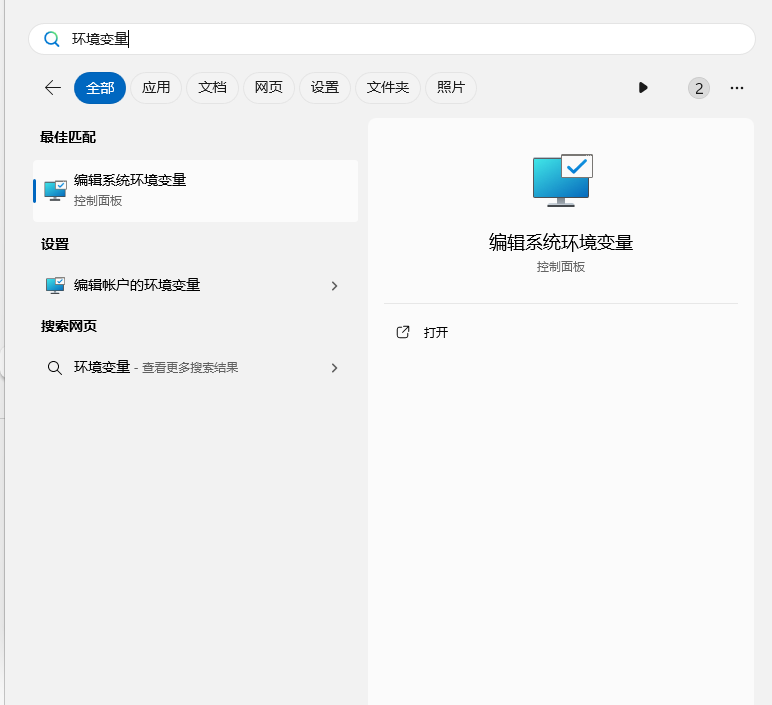
Task: Click the circular badge showing 2
Action: (x=699, y=88)
